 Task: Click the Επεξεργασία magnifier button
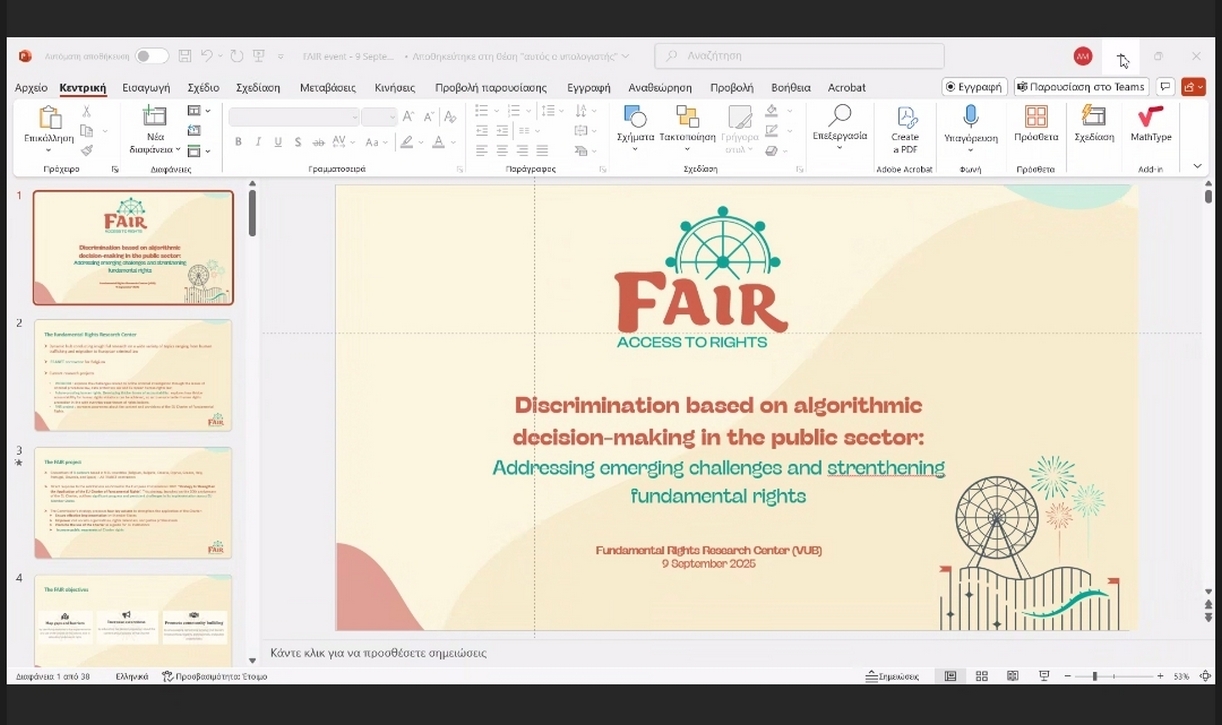(x=839, y=124)
